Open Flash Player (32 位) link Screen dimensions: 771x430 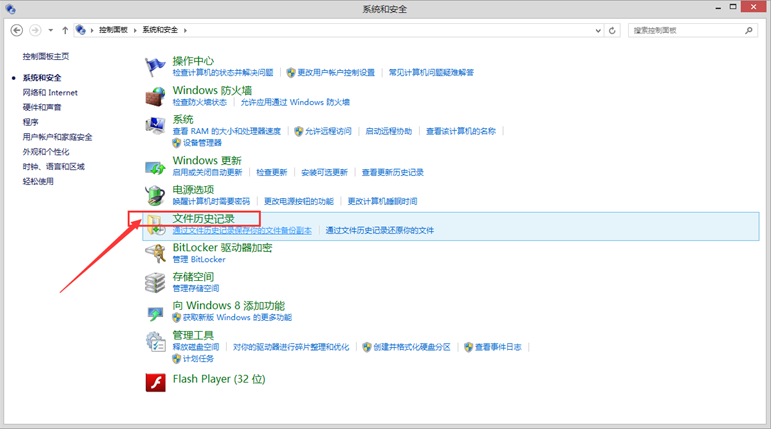pyautogui.click(x=219, y=379)
